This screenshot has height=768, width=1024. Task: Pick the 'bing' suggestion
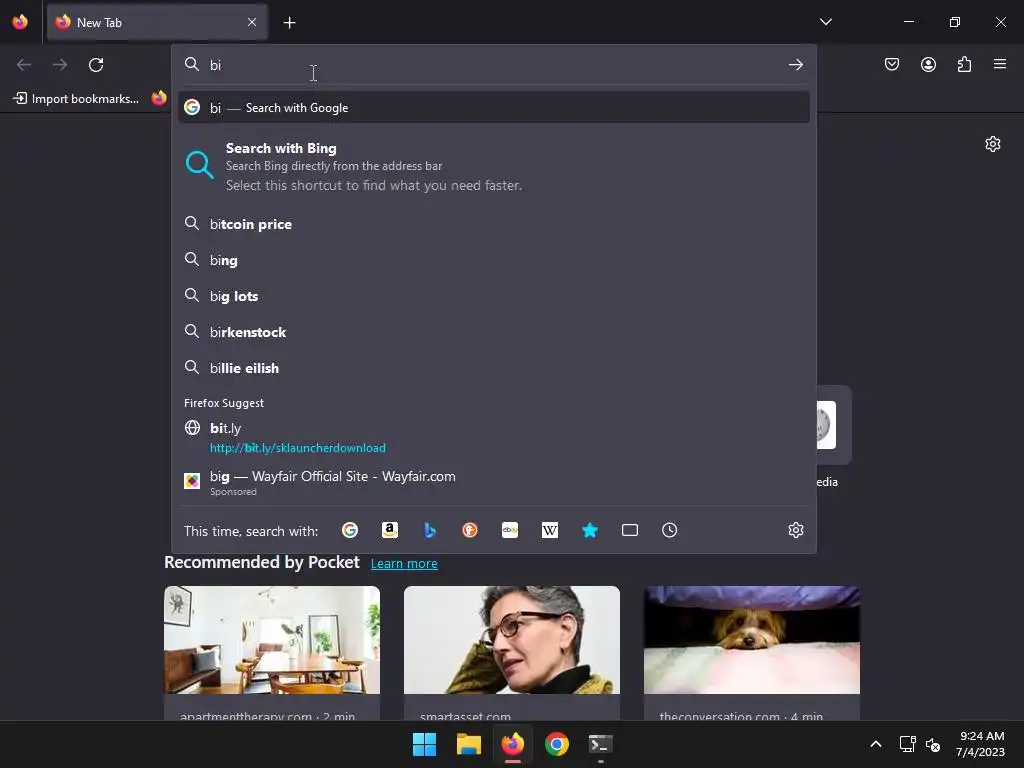coord(494,260)
